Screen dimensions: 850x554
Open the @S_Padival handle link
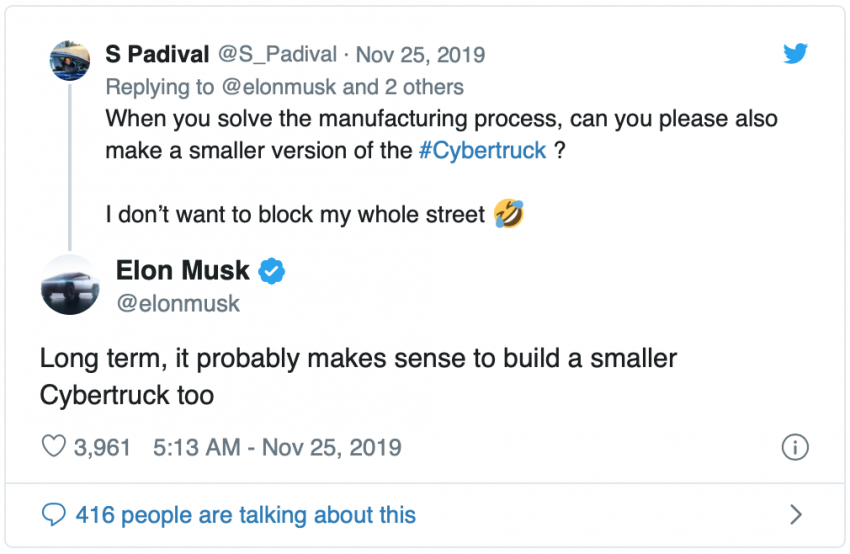pos(274,54)
